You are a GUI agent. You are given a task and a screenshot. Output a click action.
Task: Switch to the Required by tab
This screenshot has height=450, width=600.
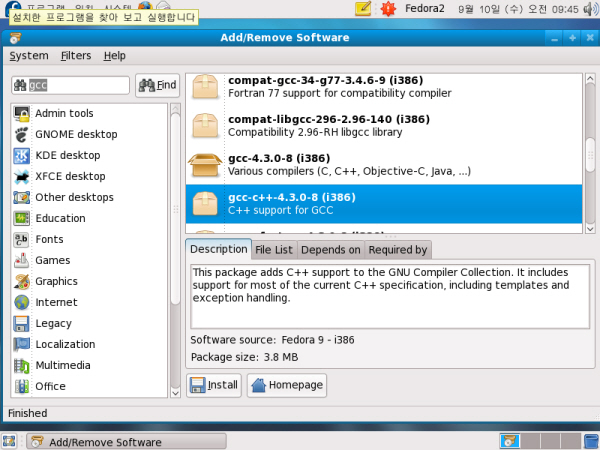398,250
